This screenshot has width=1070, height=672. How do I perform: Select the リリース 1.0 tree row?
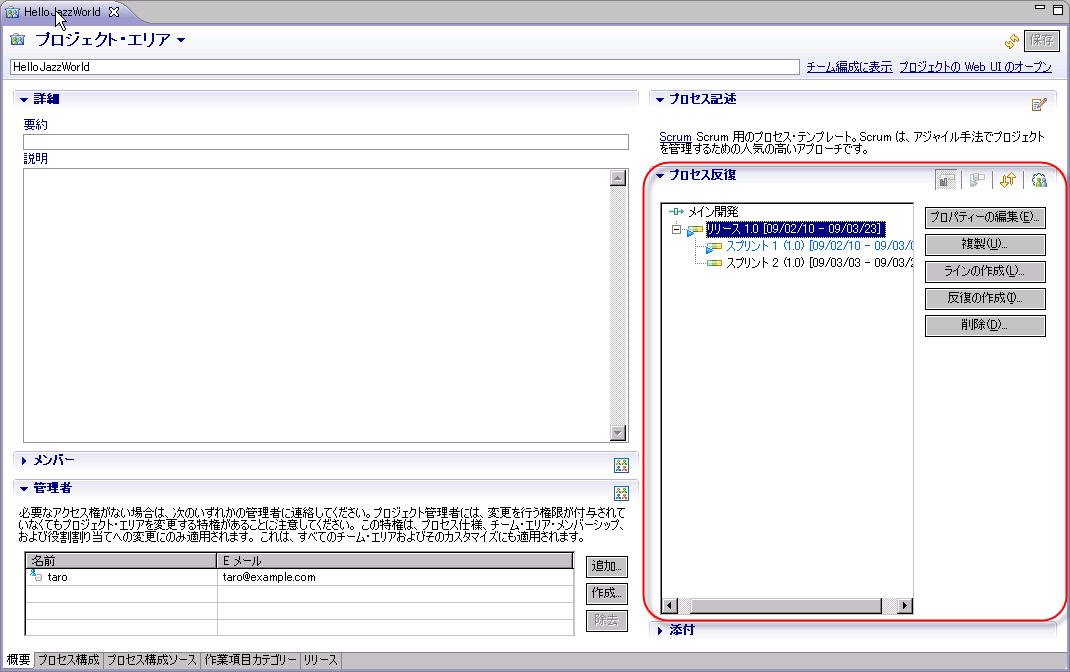tap(796, 229)
